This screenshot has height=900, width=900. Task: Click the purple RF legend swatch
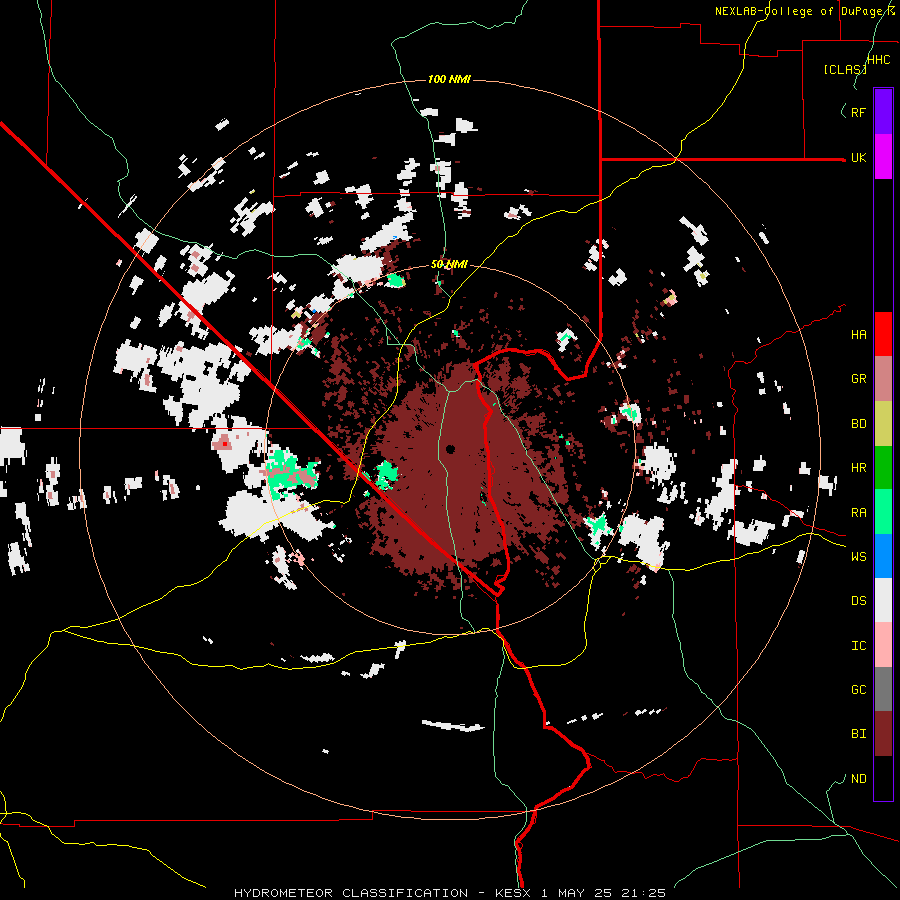pos(883,111)
